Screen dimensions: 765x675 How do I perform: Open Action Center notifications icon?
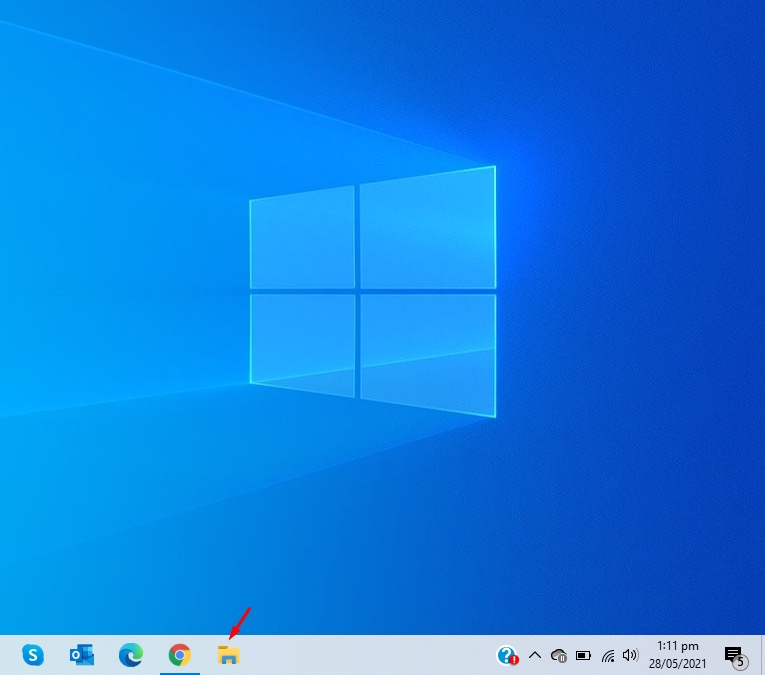pos(735,656)
